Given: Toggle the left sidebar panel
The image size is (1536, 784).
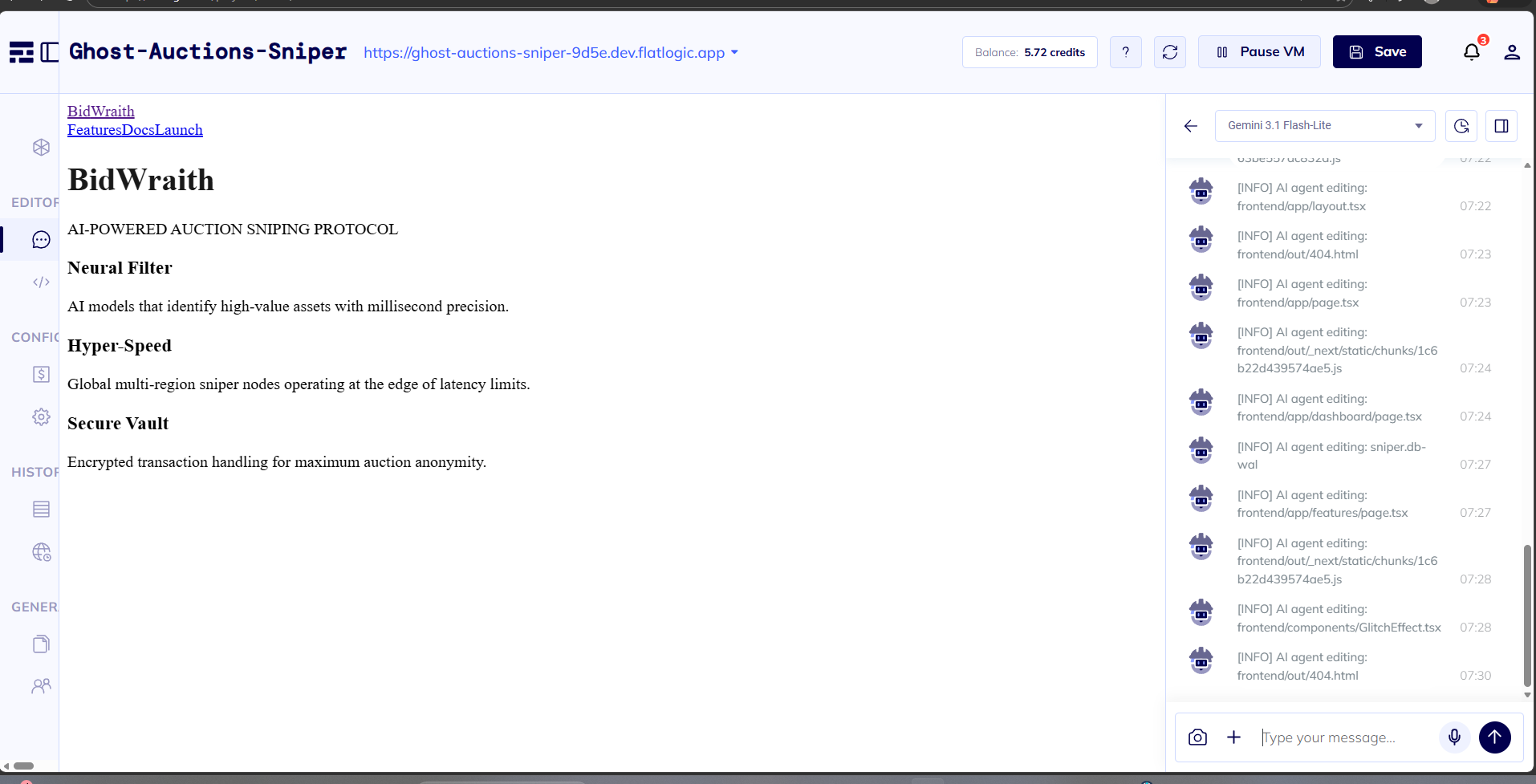Looking at the screenshot, I should click(x=50, y=52).
